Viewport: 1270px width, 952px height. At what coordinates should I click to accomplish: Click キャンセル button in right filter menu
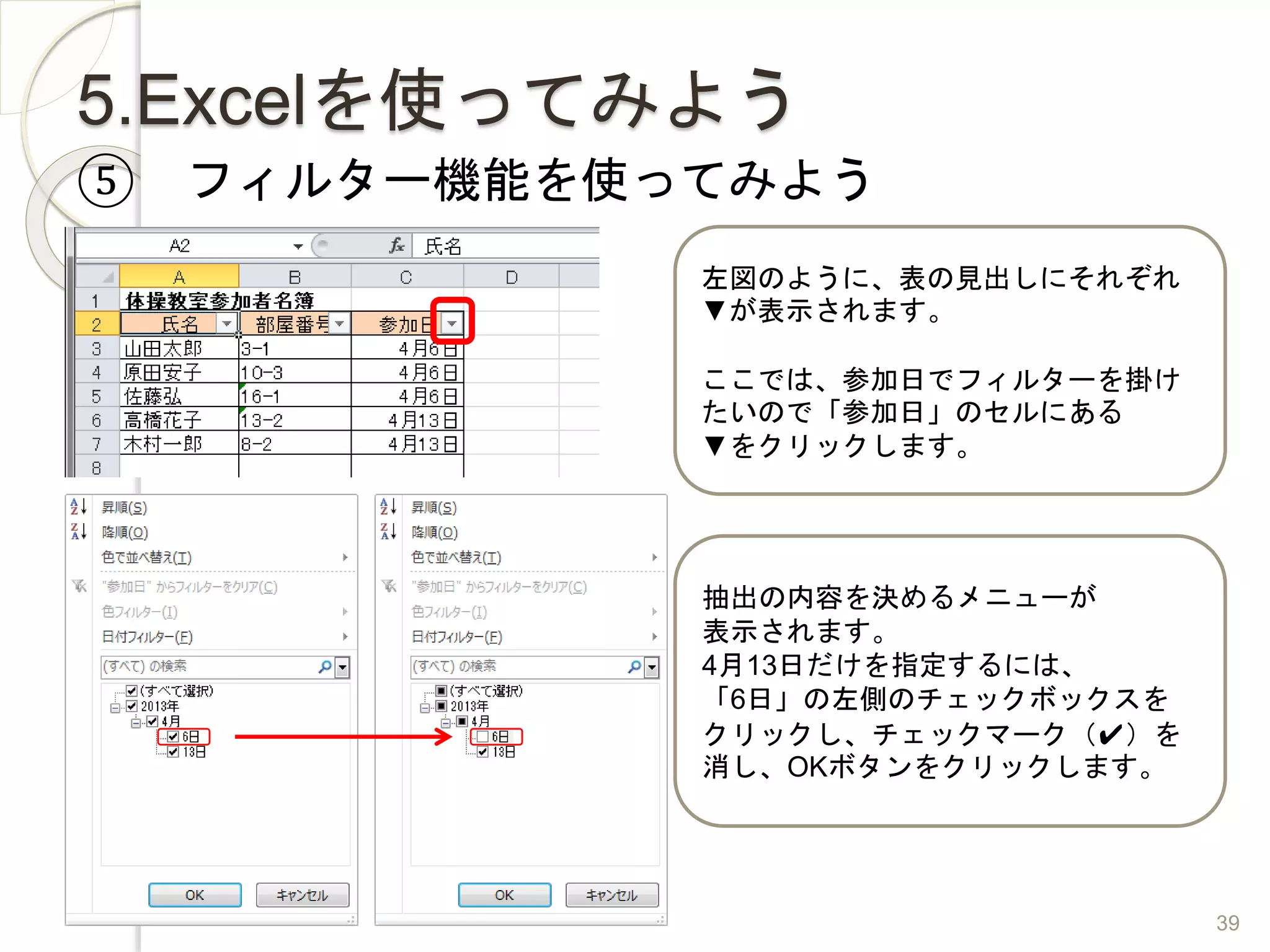click(612, 895)
